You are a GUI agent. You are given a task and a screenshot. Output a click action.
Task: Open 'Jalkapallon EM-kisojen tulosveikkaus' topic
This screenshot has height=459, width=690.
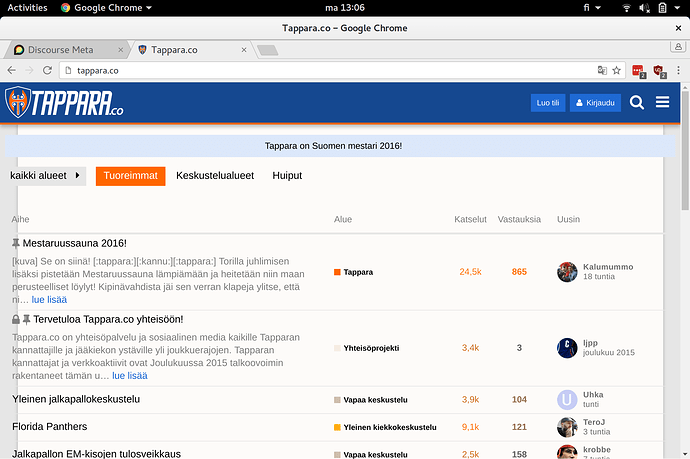pos(96,454)
